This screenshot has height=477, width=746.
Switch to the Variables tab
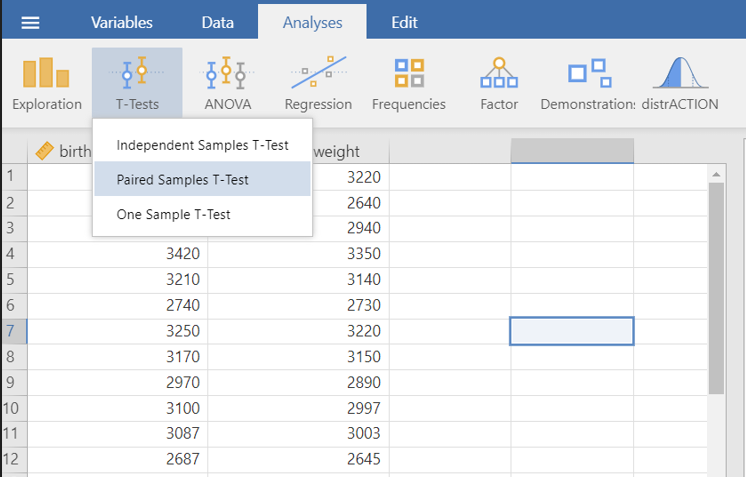(121, 22)
